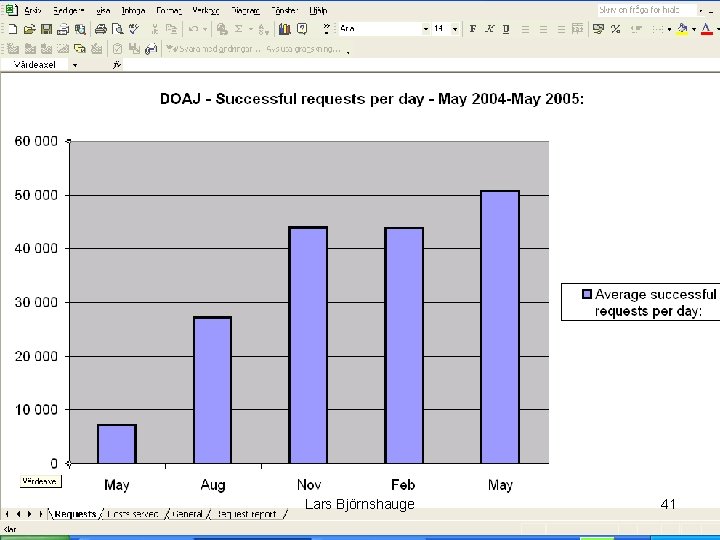Go to next sheet navigation arrow
This screenshot has height=540, width=720.
point(29,514)
